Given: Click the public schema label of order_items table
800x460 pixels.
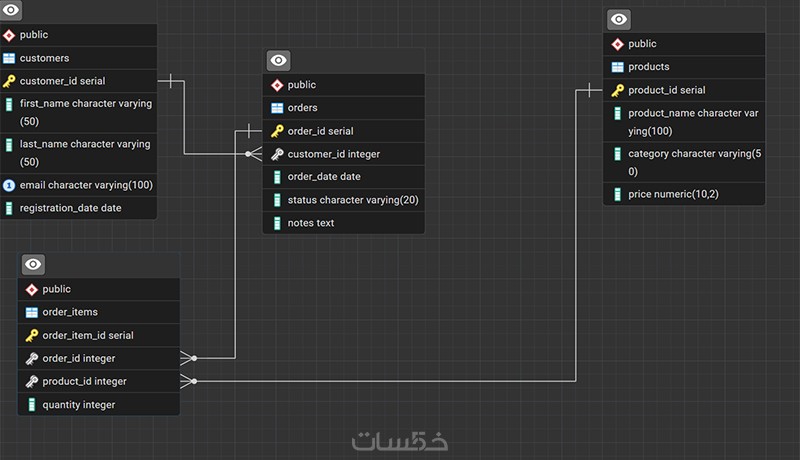Looking at the screenshot, I should point(56,290).
